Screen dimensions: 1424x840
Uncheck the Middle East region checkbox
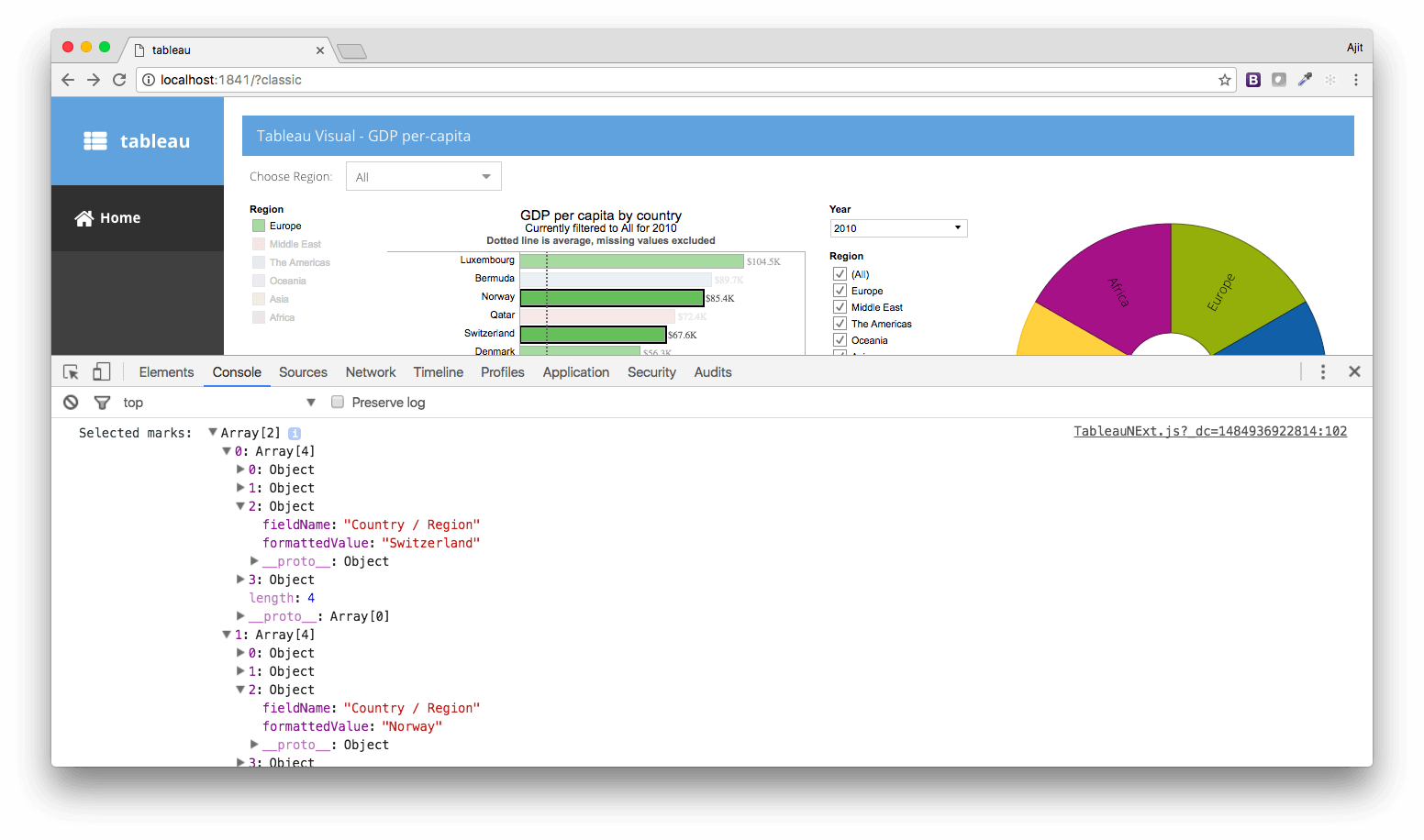(x=840, y=307)
